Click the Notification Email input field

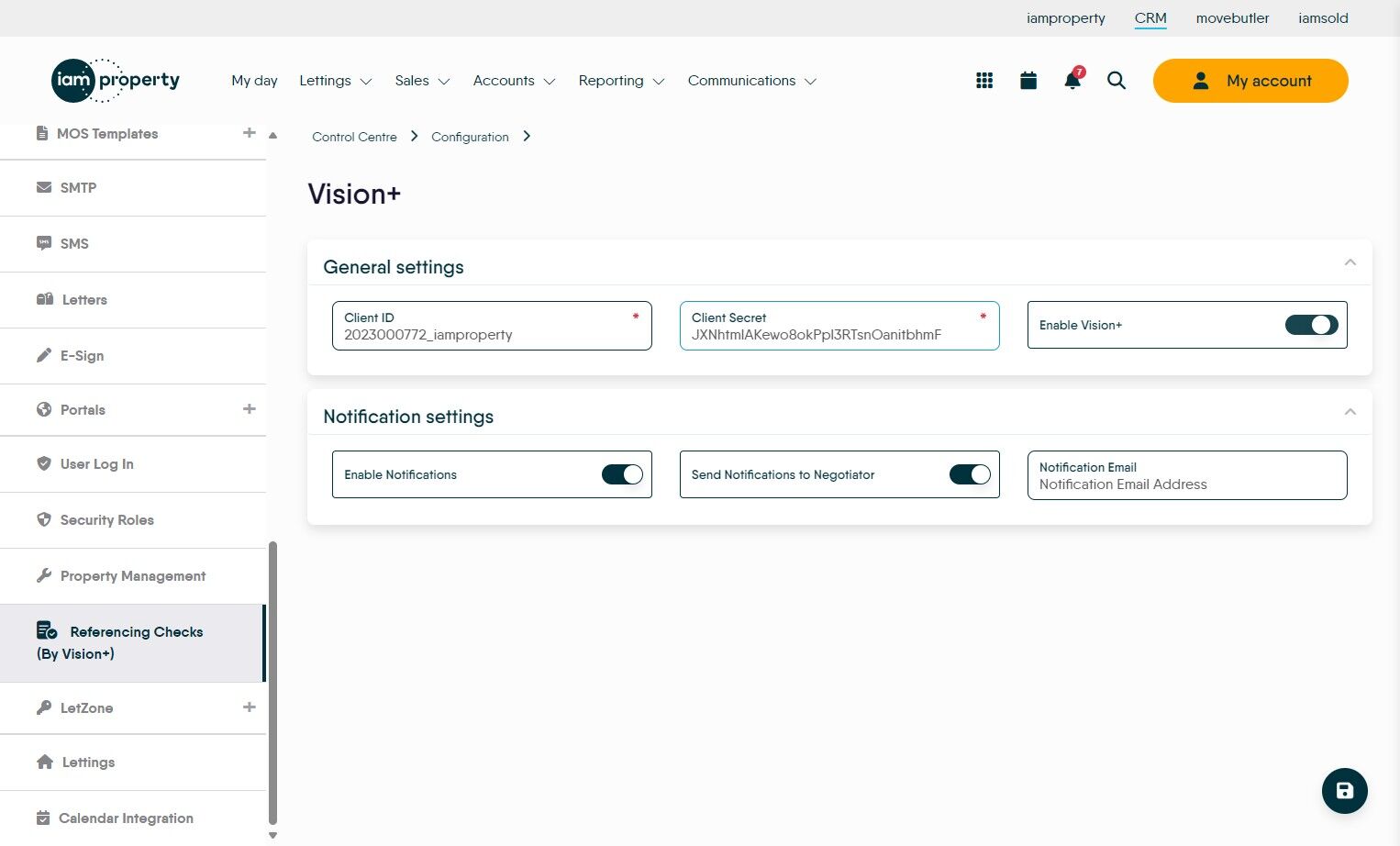point(1187,475)
